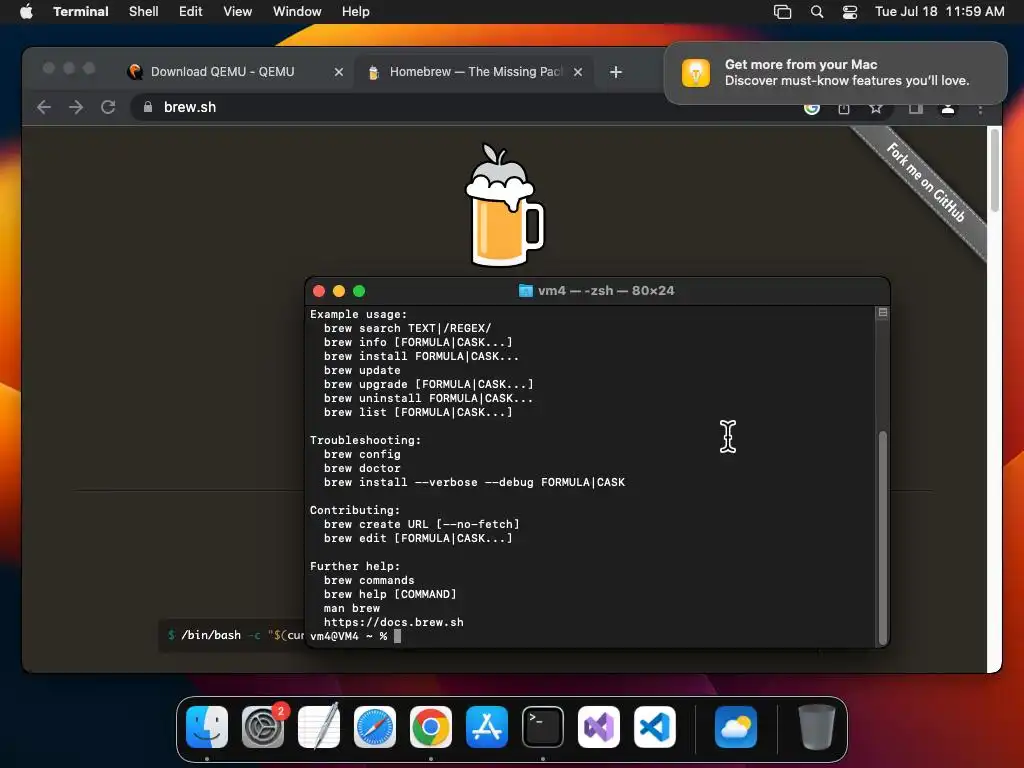Click the Terminal window scrollbar thumb

click(883, 537)
